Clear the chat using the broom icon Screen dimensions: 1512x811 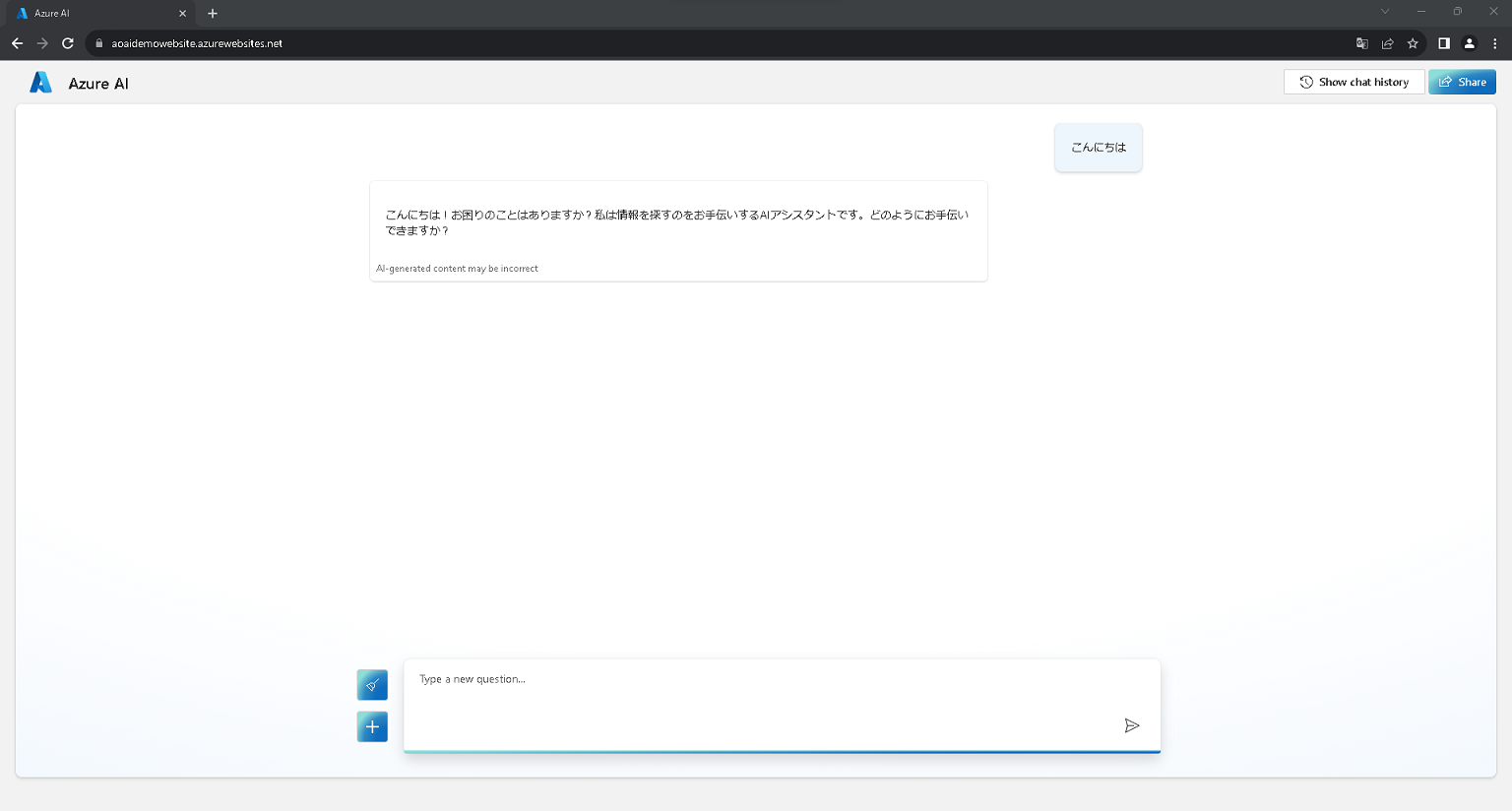[x=372, y=684]
